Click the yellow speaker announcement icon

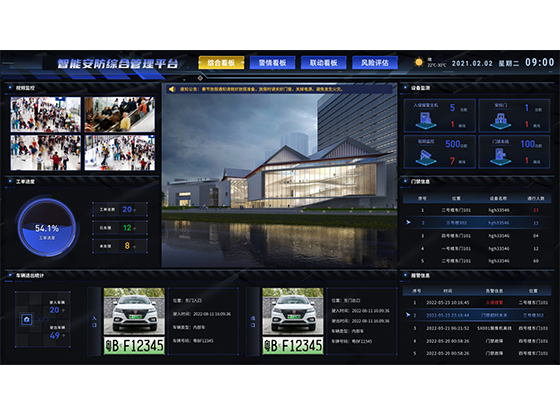coord(172,89)
